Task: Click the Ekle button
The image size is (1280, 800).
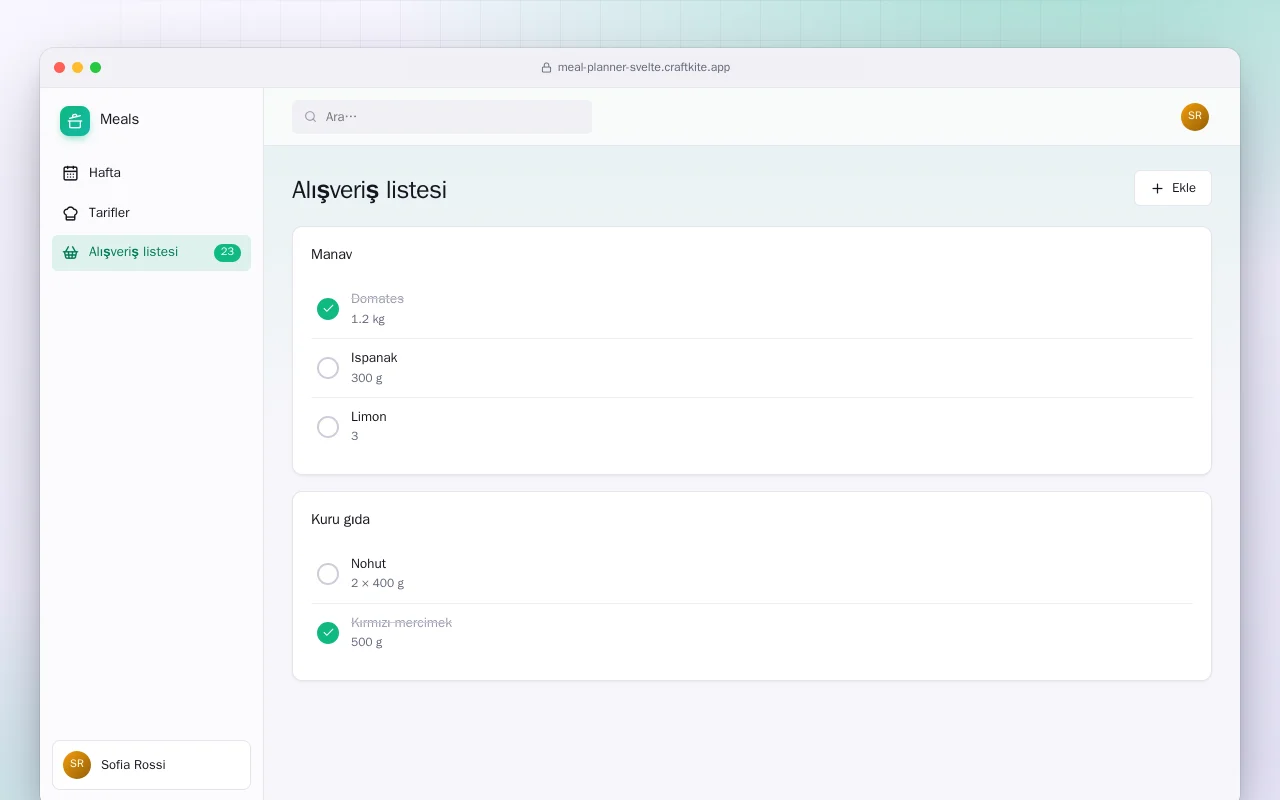Action: click(1173, 188)
